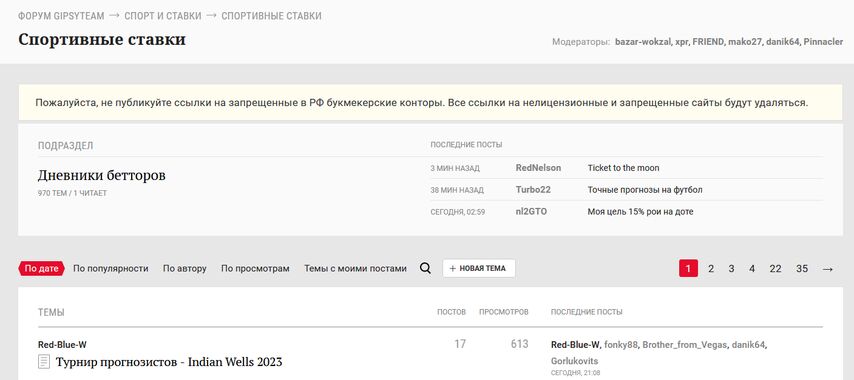The image size is (854, 380).
Task: Go to Форум GipsyTeam breadcrumb
Action: coord(61,16)
